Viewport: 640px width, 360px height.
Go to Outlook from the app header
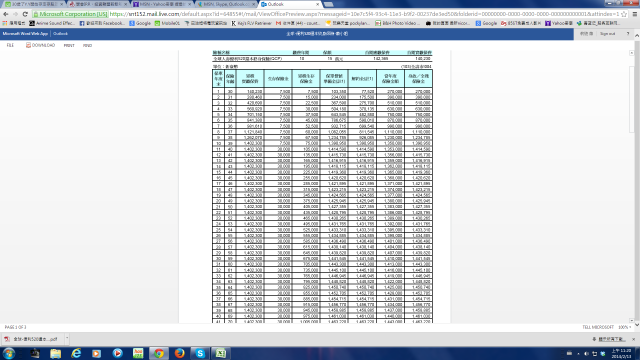pyautogui.click(x=60, y=33)
